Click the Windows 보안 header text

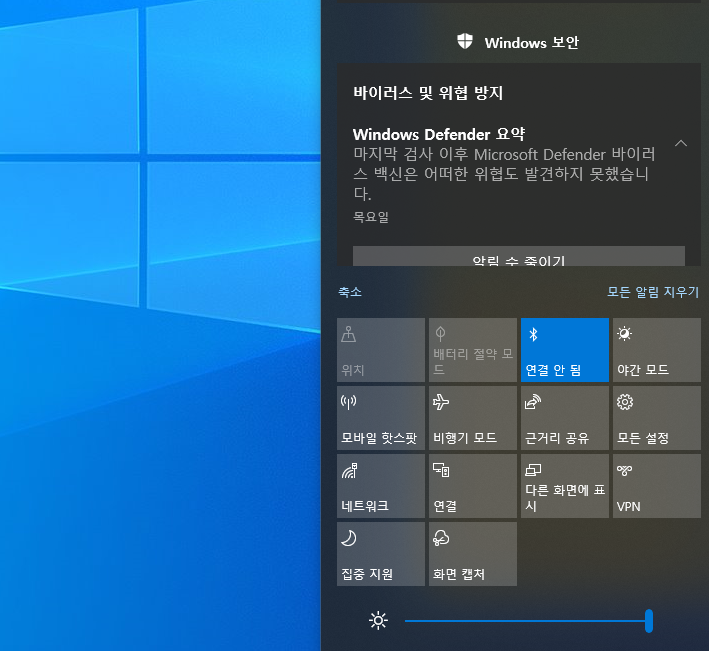[532, 42]
